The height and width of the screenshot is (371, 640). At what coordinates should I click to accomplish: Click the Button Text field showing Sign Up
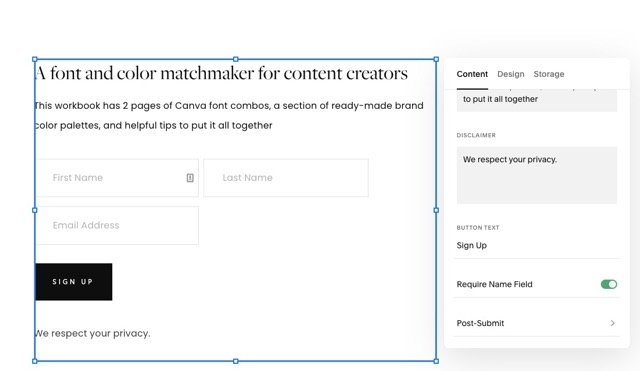tap(537, 245)
